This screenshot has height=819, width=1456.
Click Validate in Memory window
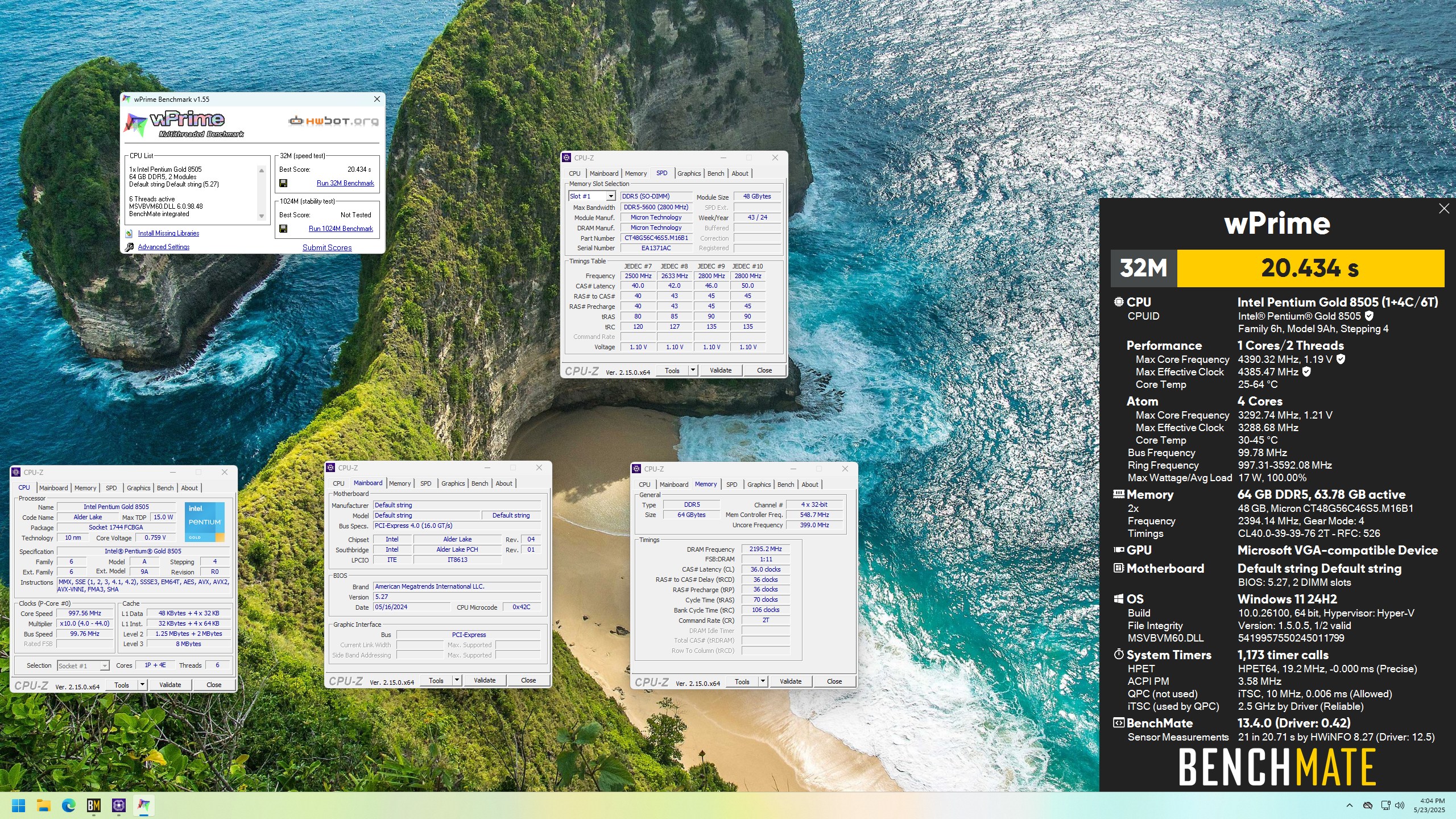pos(791,681)
